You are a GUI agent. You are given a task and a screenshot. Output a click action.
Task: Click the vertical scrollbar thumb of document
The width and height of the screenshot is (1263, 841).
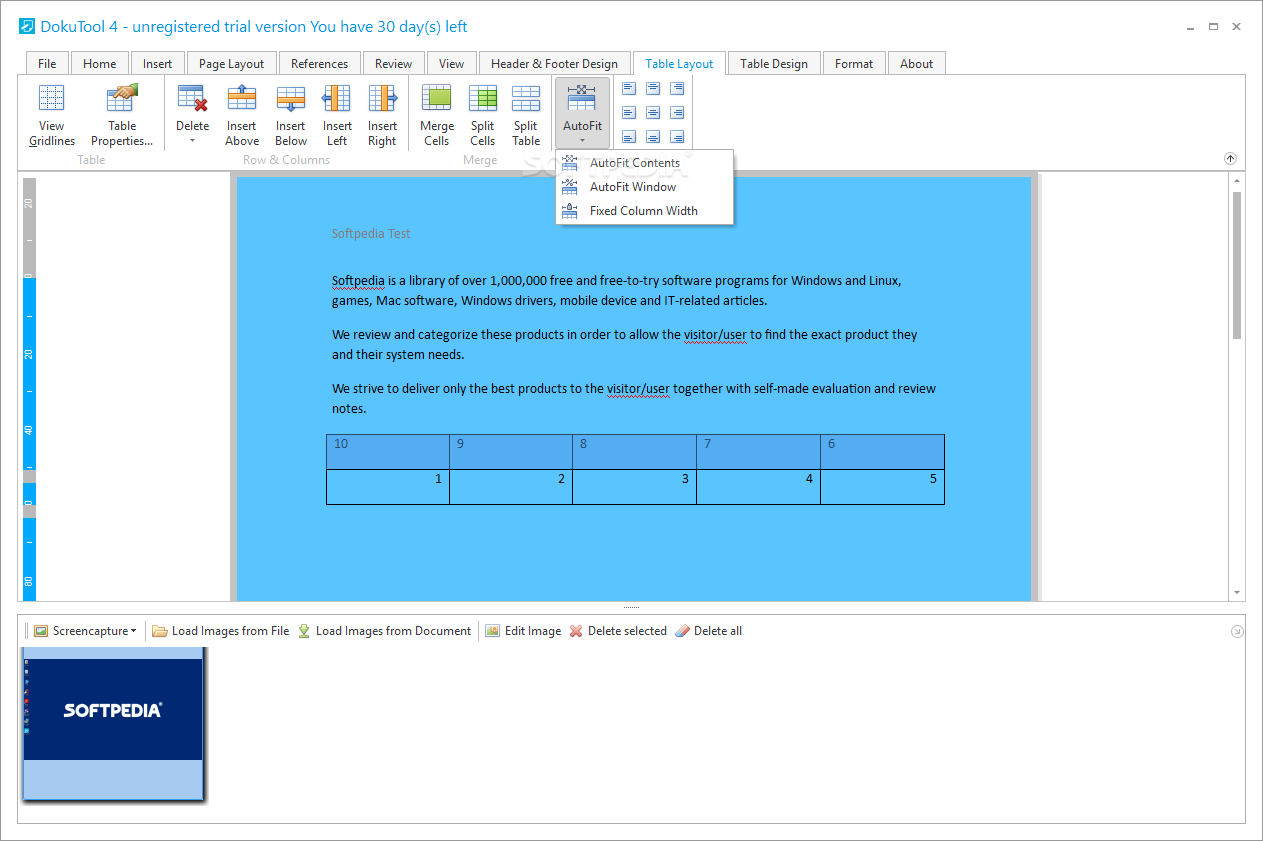(x=1237, y=265)
